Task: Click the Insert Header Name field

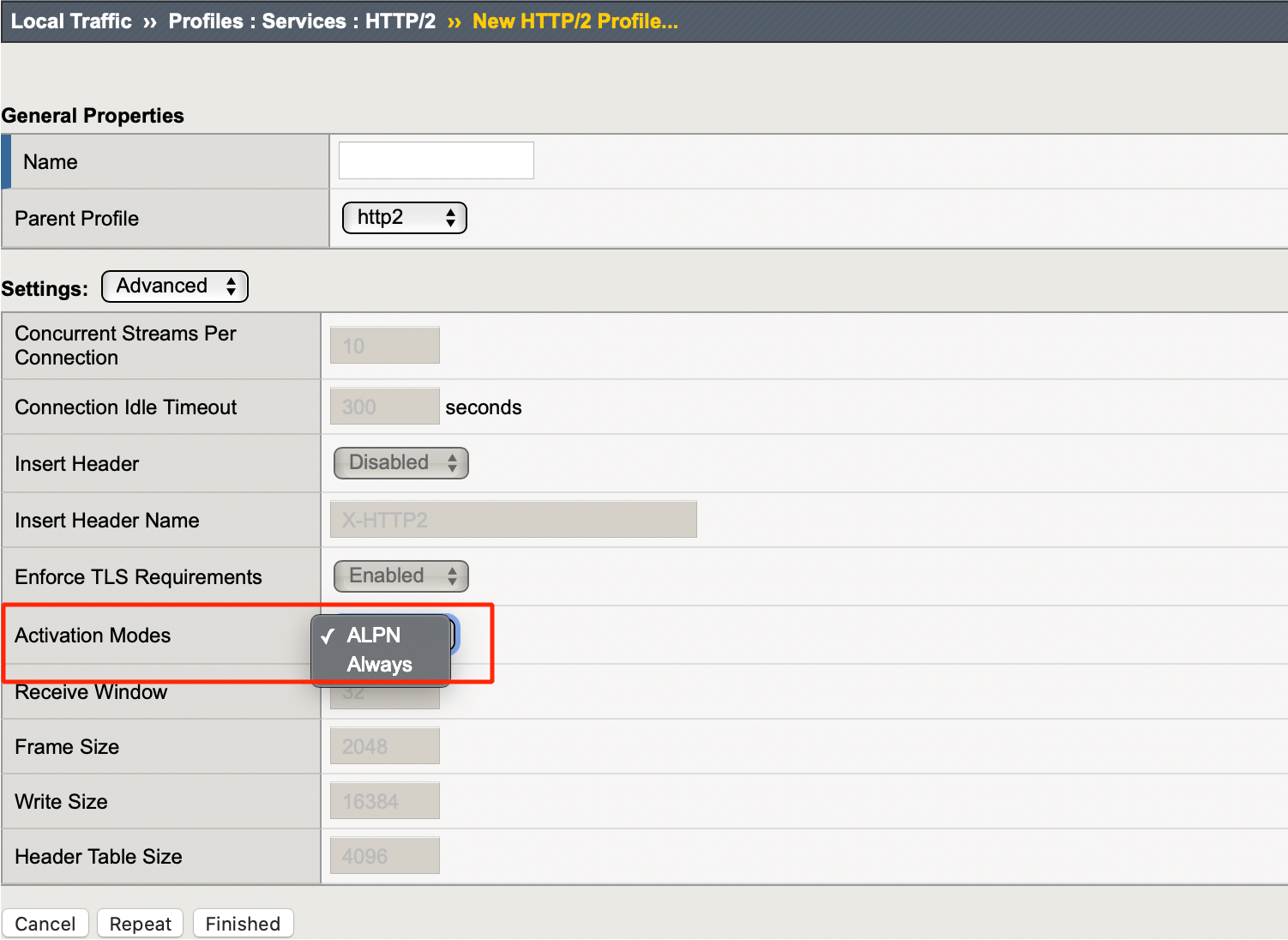Action: (513, 520)
